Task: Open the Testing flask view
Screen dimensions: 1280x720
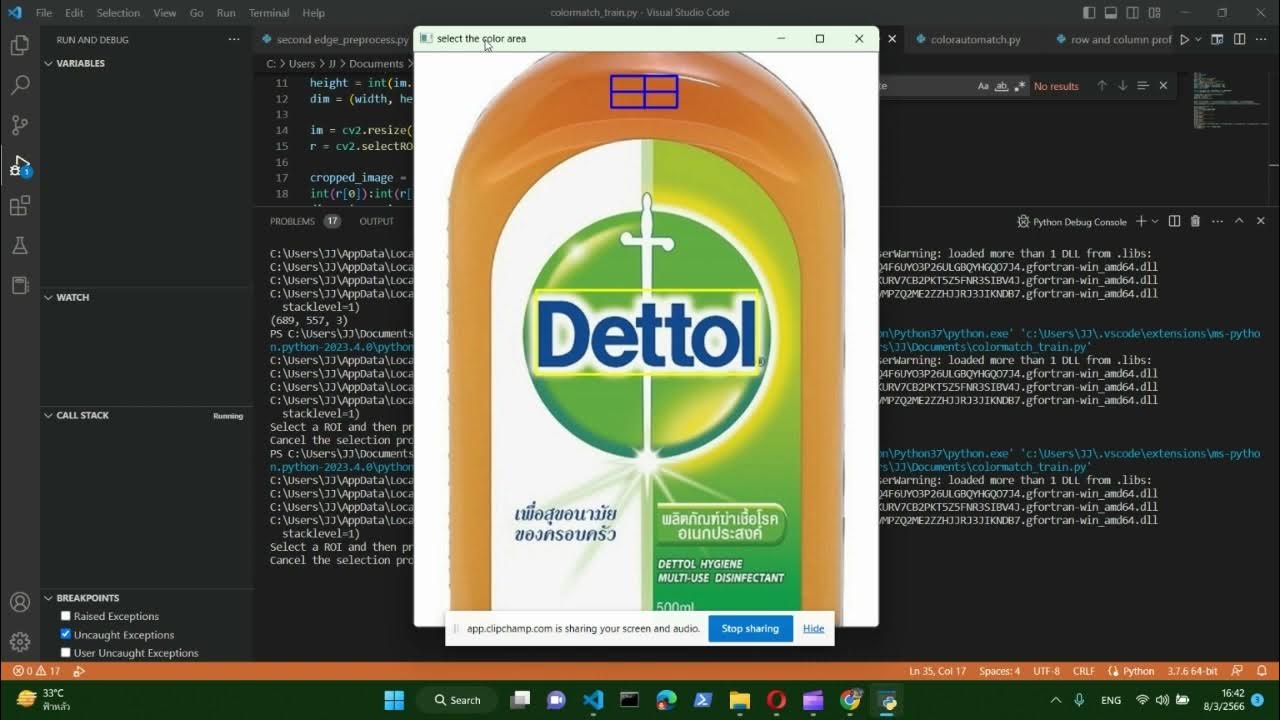Action: point(19,245)
